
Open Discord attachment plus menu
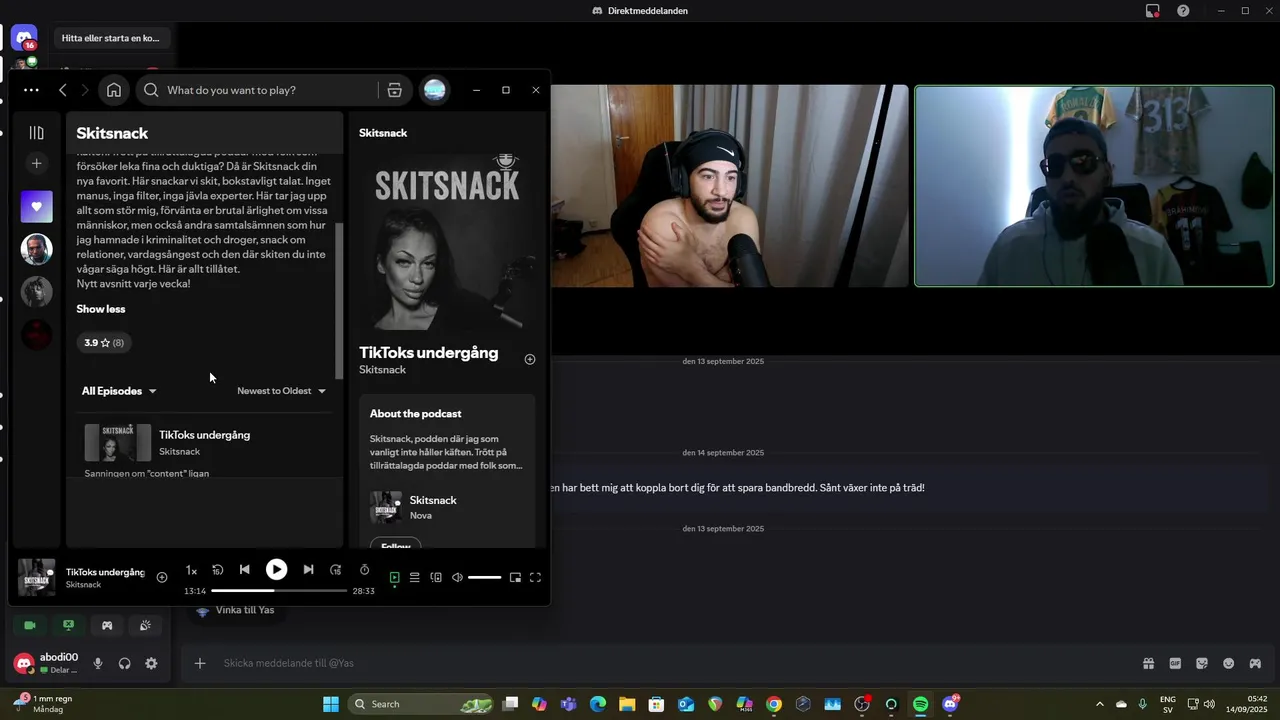(x=200, y=663)
